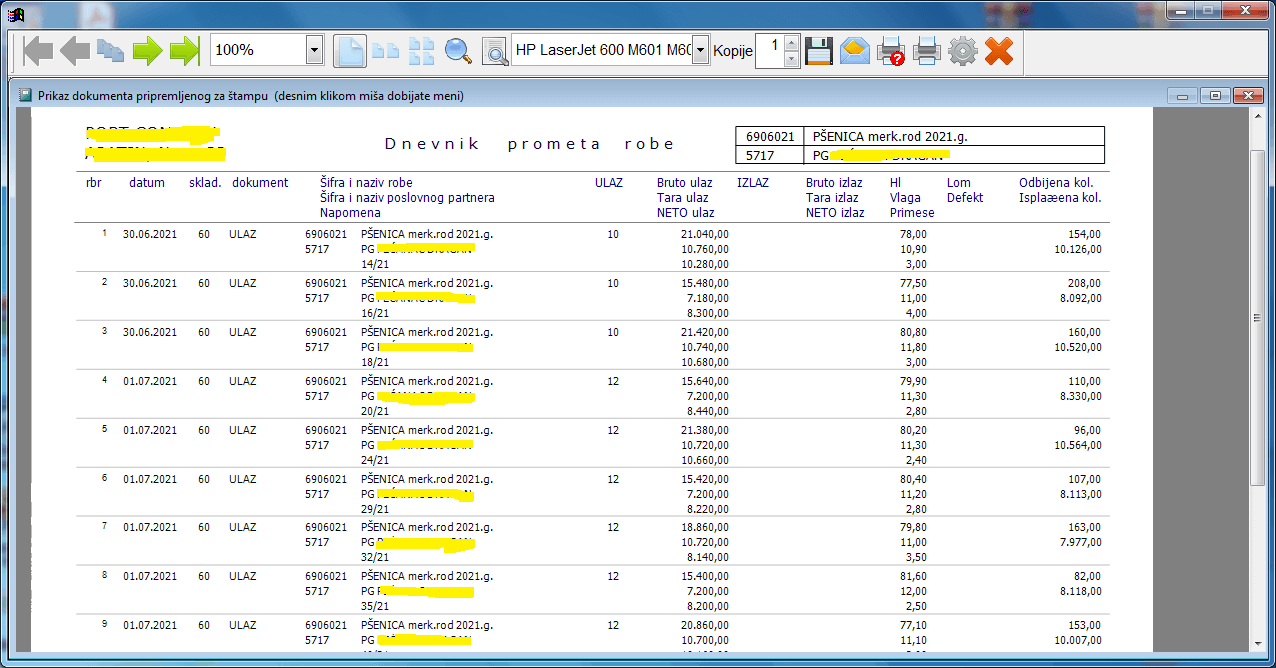Click the scrollbar up arrow

pos(1257,117)
